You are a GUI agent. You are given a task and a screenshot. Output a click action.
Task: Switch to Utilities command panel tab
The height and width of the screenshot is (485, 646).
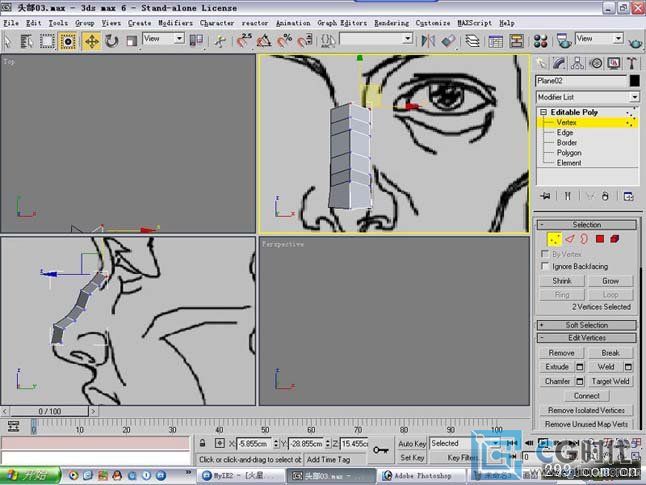click(x=632, y=63)
